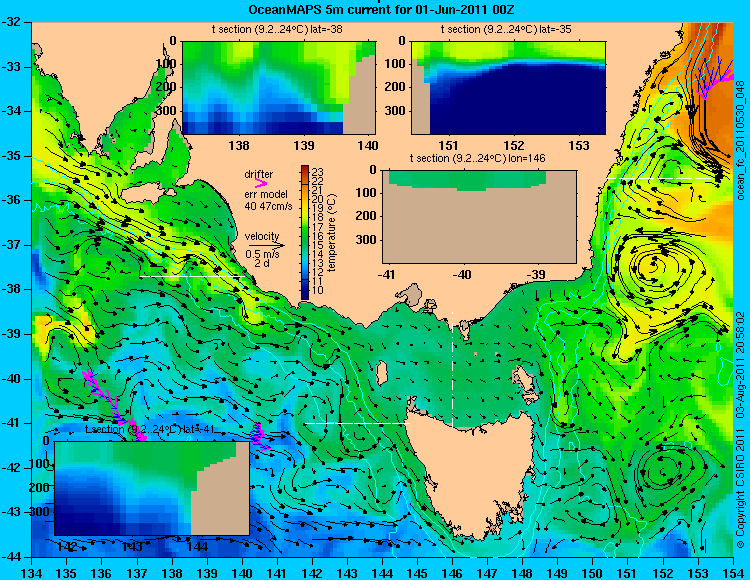This screenshot has width=750, height=580.
Task: Click the 'velocity' legend label
Action: tap(262, 236)
